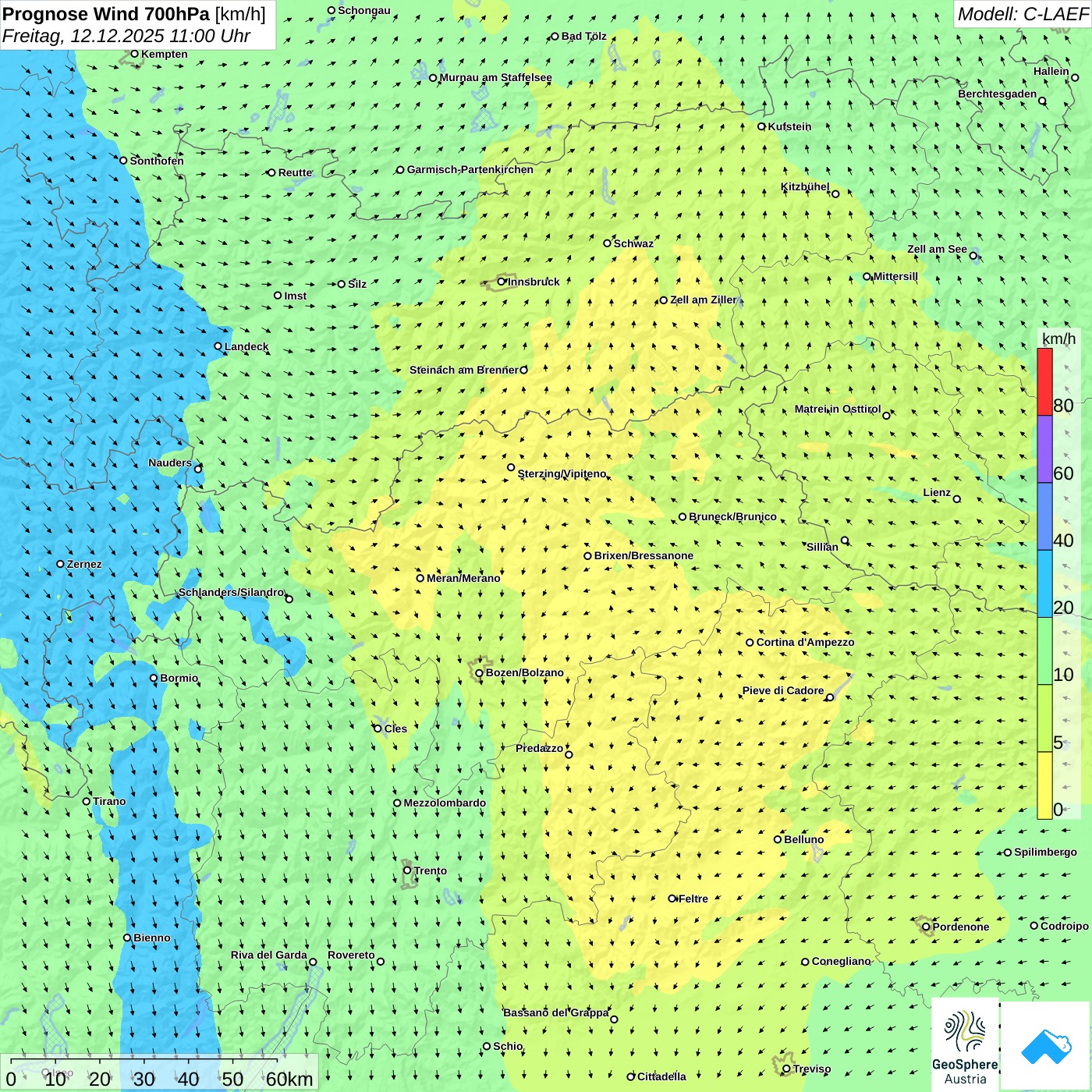Click the GeoSphere Austria logo
The height and width of the screenshot is (1092, 1092).
tap(965, 1046)
